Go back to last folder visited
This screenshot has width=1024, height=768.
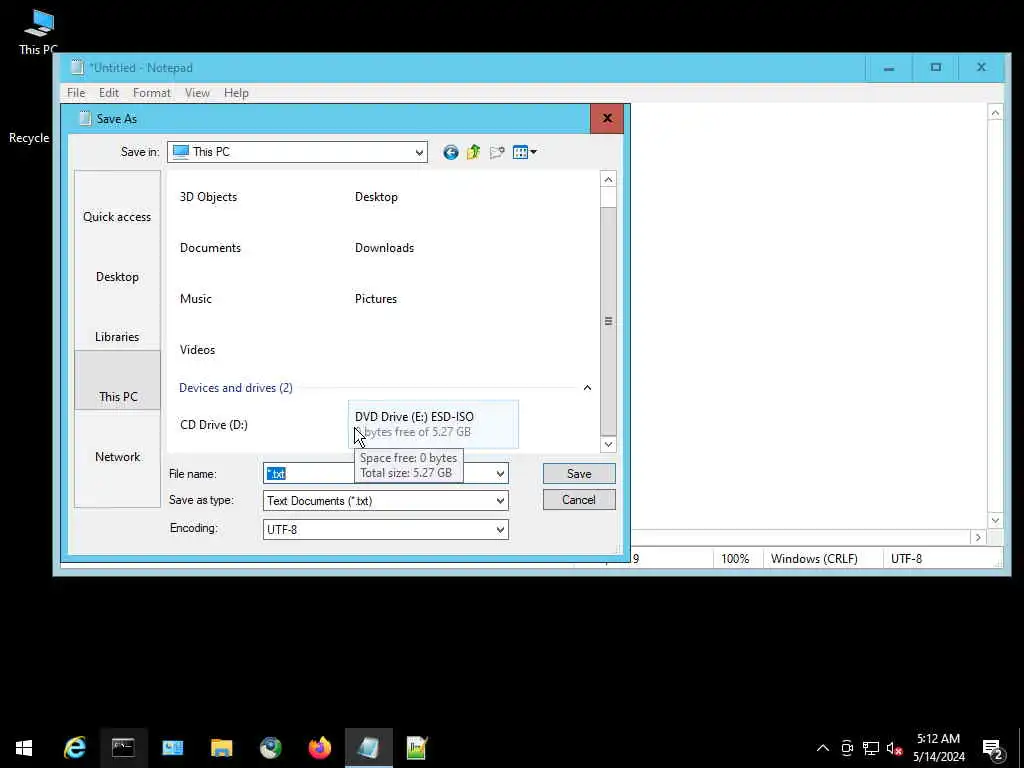451,152
